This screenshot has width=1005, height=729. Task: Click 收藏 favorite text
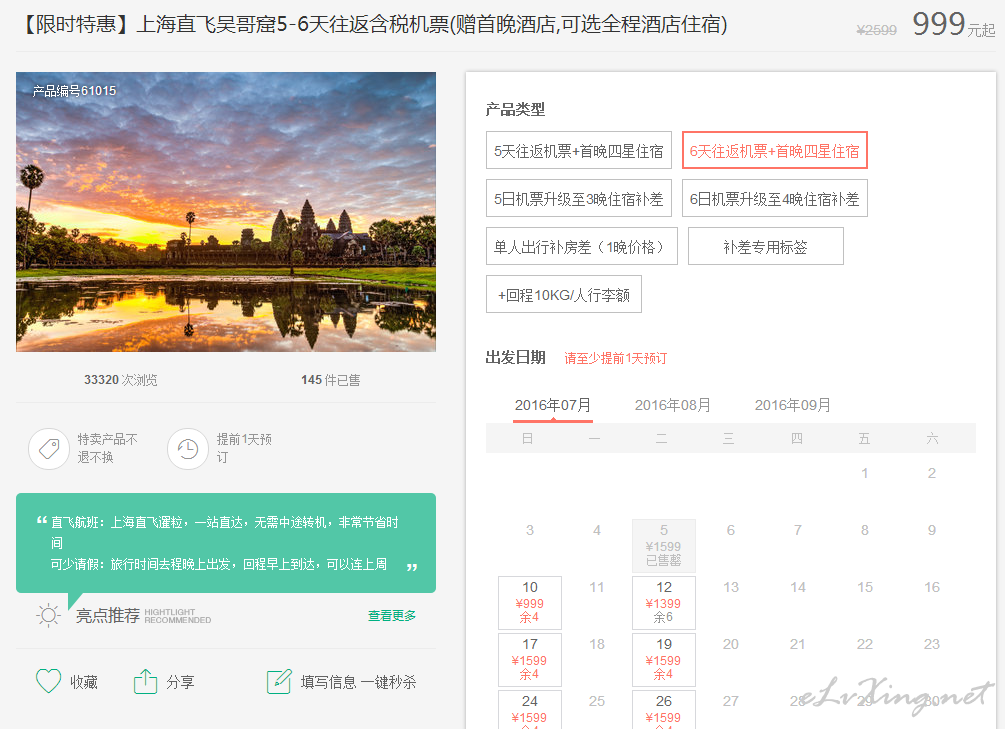click(84, 682)
